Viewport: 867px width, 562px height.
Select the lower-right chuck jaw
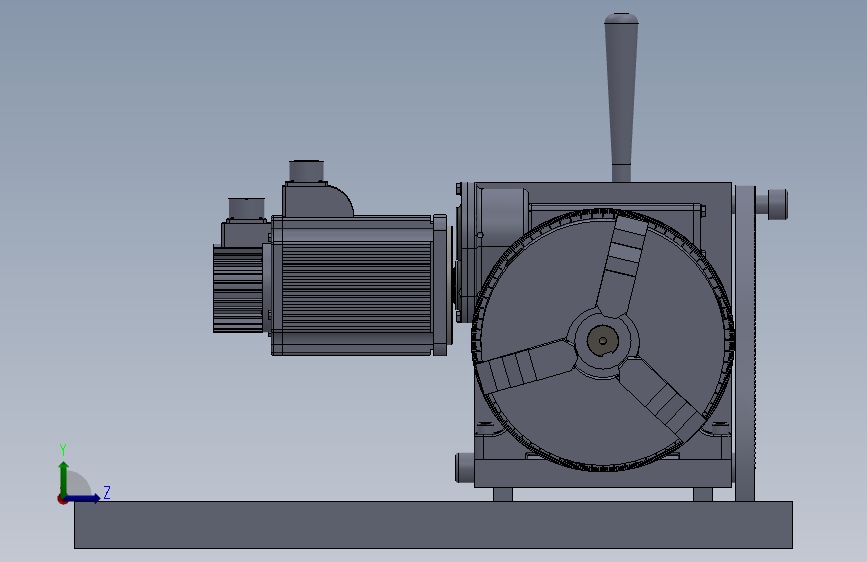pos(662,397)
